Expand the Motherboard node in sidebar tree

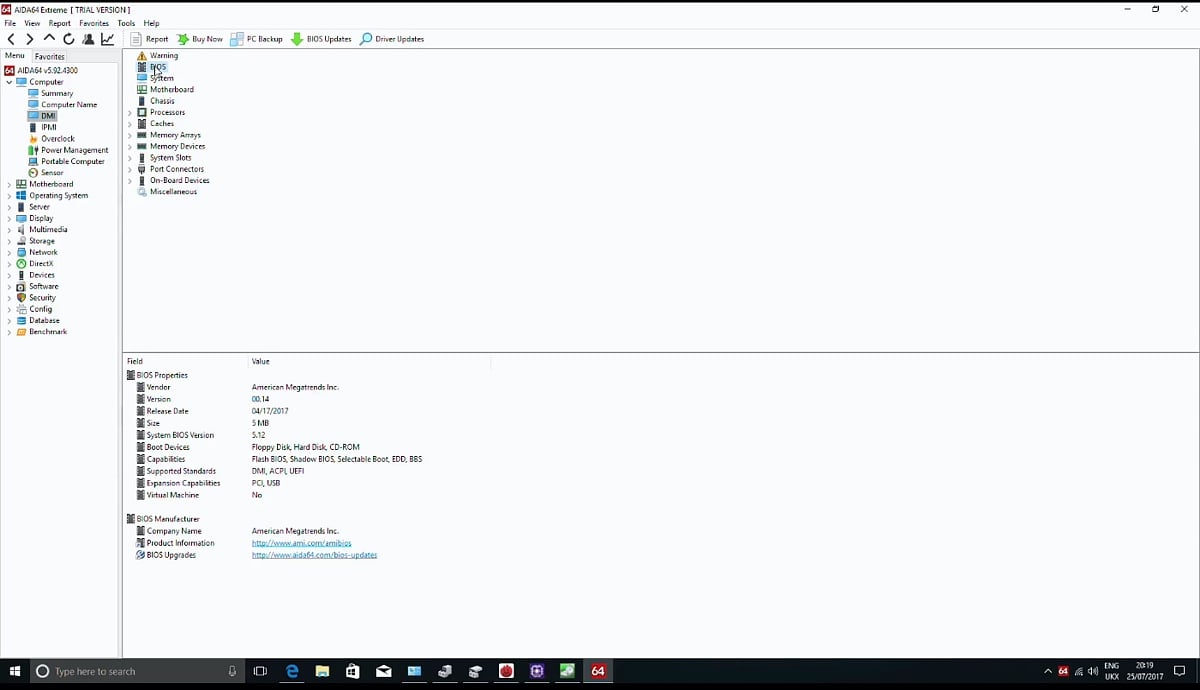click(x=9, y=184)
